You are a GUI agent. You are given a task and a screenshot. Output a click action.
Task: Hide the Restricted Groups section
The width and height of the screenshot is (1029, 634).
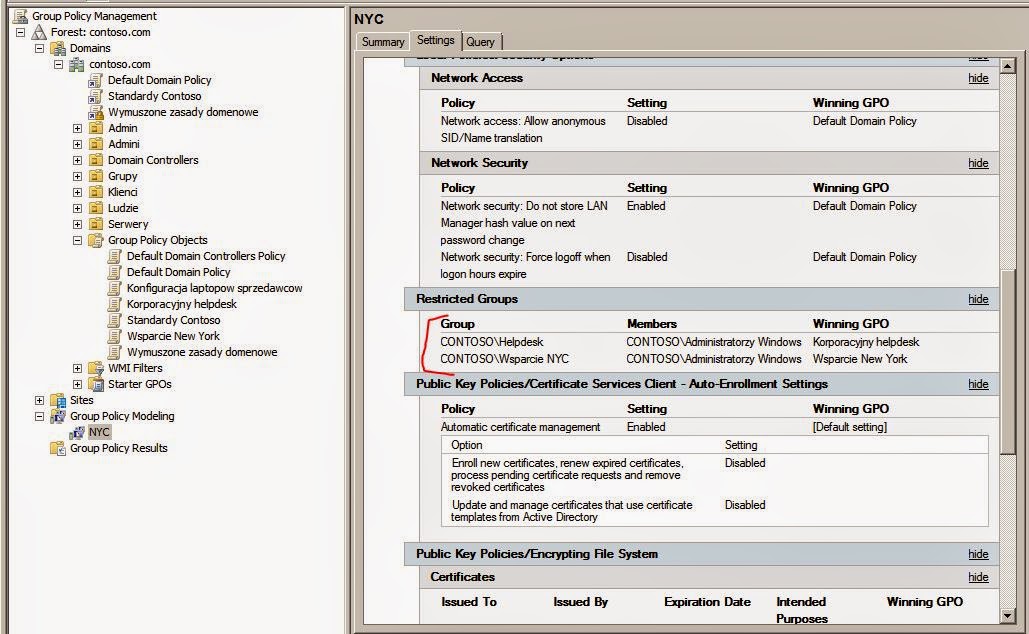978,299
